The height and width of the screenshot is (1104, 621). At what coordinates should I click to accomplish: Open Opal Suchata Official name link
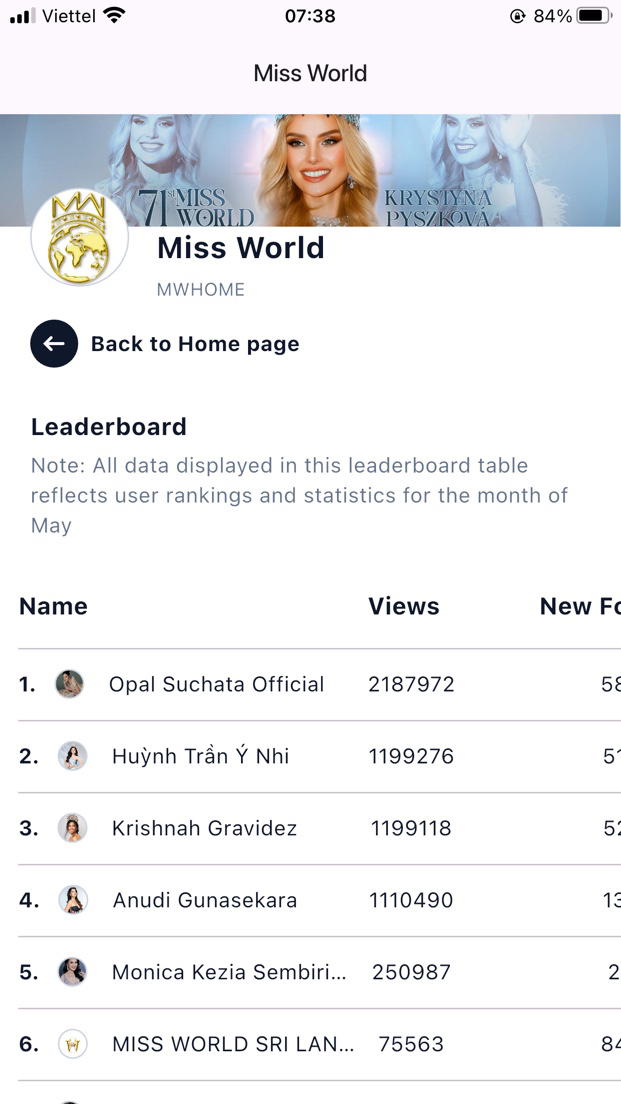[216, 684]
